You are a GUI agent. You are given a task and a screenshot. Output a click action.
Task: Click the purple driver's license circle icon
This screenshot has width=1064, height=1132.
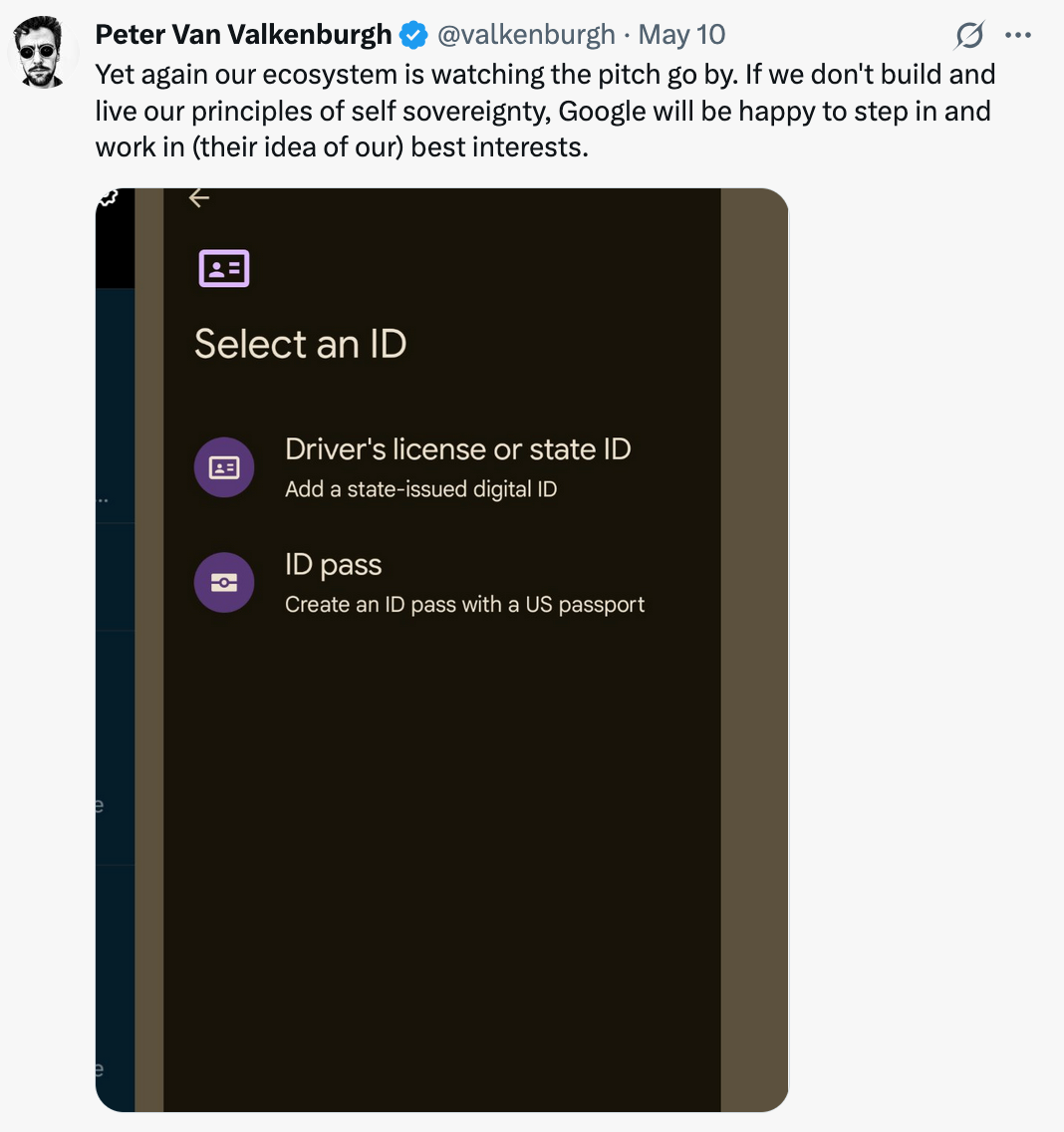[x=224, y=467]
